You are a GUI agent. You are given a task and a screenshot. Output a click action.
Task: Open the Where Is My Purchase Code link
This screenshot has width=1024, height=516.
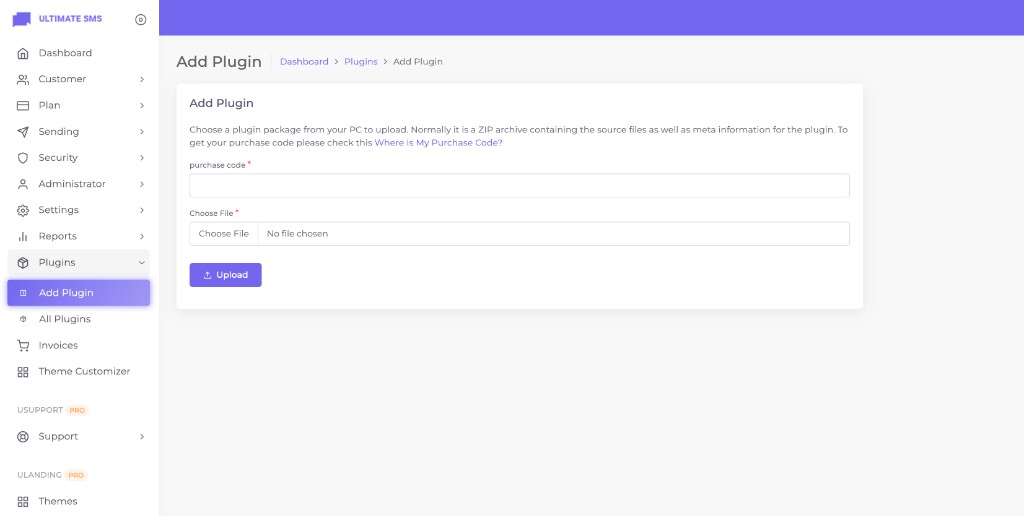[438, 142]
